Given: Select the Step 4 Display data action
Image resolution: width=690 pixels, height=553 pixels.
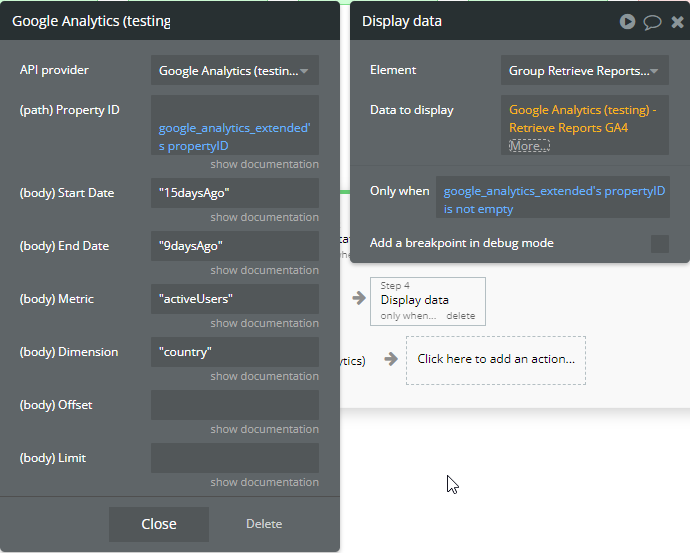Looking at the screenshot, I should pyautogui.click(x=428, y=301).
